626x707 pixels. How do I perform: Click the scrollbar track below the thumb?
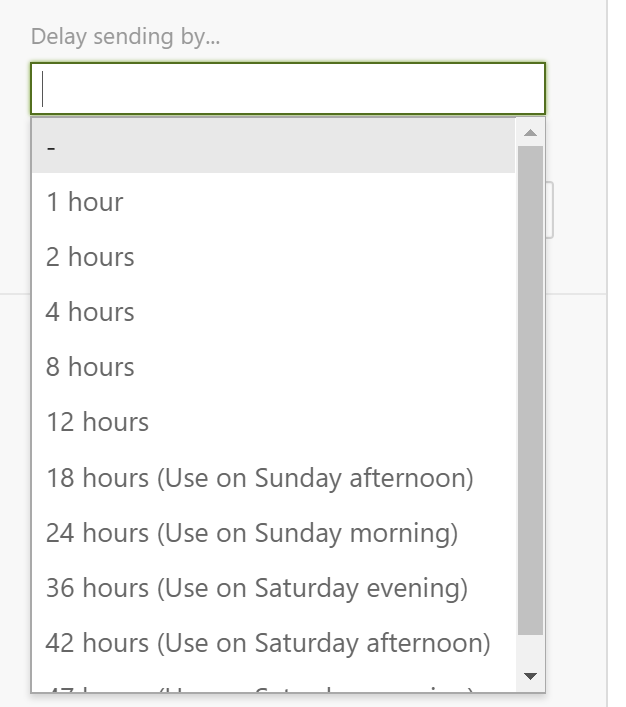pos(530,650)
